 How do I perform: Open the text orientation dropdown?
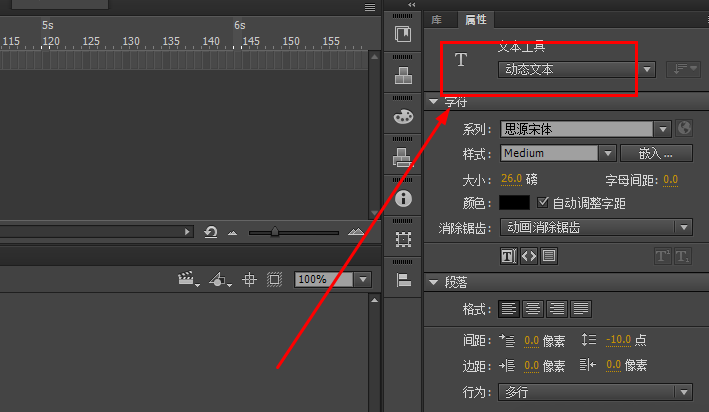684,69
